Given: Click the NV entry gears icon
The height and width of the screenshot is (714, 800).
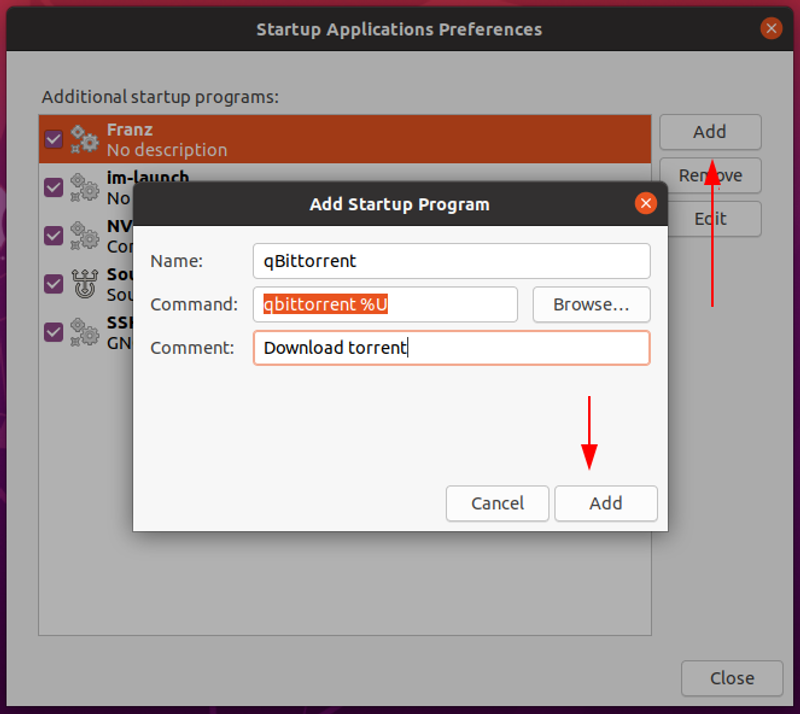Looking at the screenshot, I should pyautogui.click(x=84, y=235).
